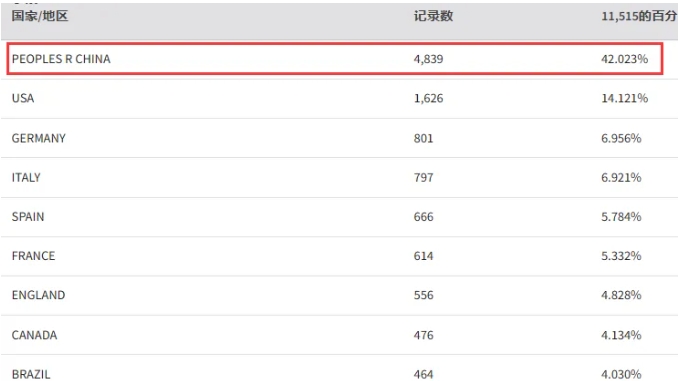Click the 5.332% percentage for France
679x381 pixels.
[x=621, y=256]
